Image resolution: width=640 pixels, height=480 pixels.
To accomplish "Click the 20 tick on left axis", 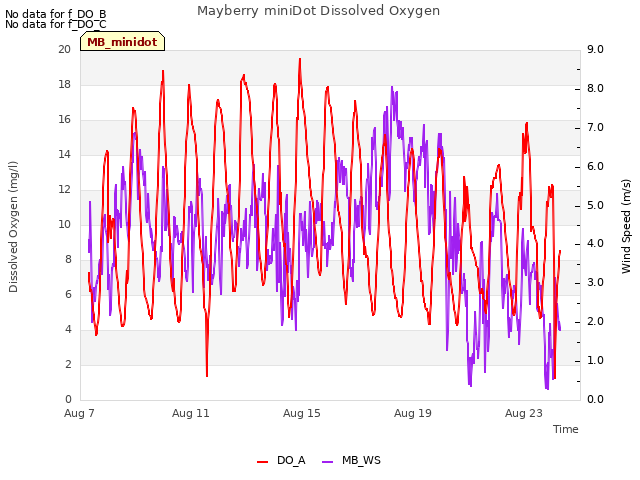I will click(64, 49).
